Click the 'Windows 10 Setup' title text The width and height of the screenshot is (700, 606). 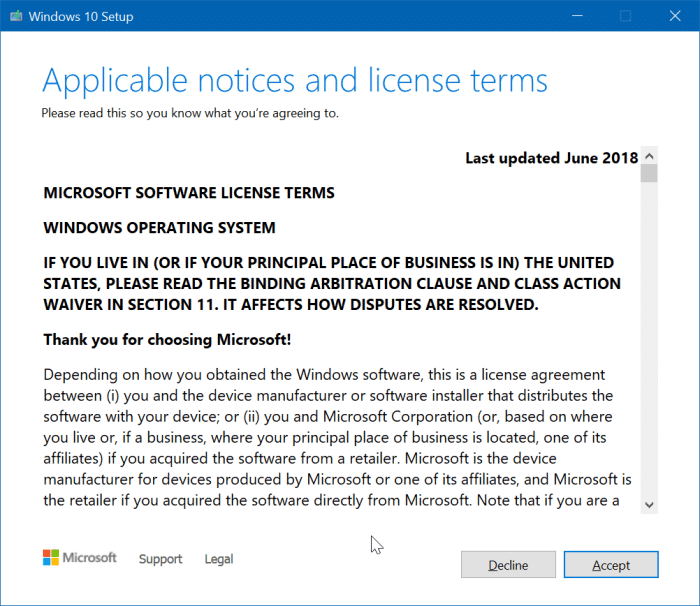(81, 17)
